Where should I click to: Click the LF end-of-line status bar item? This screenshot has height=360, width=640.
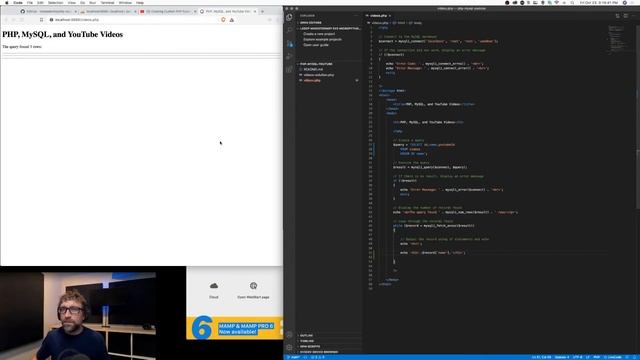588,357
